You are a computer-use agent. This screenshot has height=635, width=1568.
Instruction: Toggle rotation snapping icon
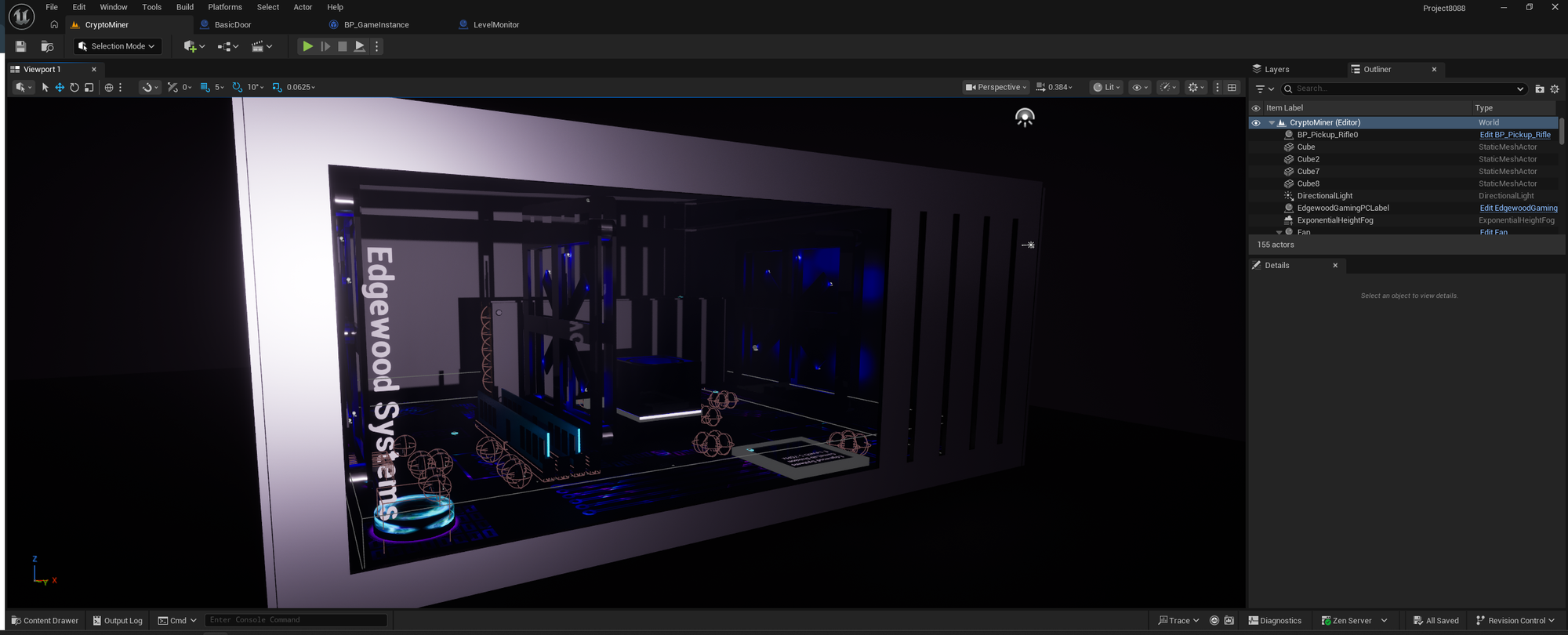(x=237, y=87)
